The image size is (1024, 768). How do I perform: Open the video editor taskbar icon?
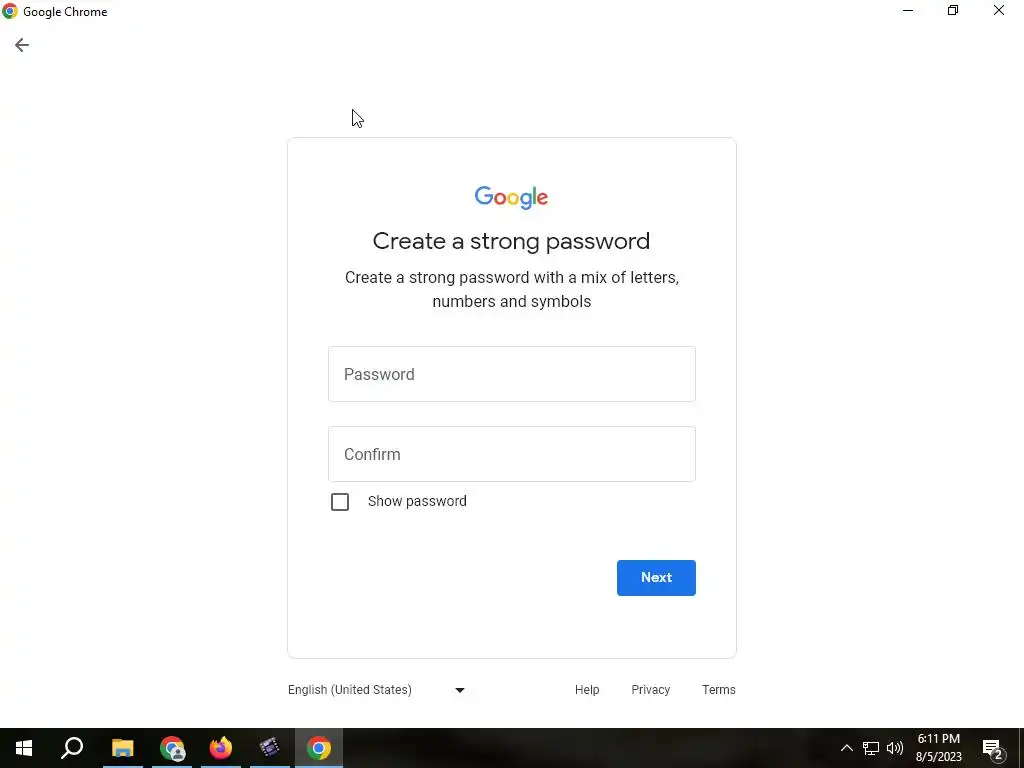[x=269, y=748]
